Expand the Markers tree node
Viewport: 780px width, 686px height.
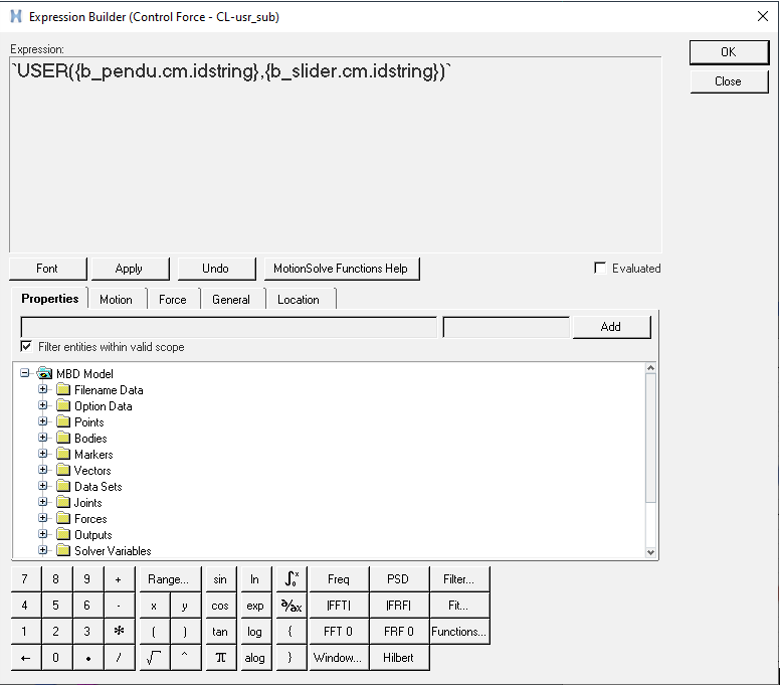click(43, 454)
